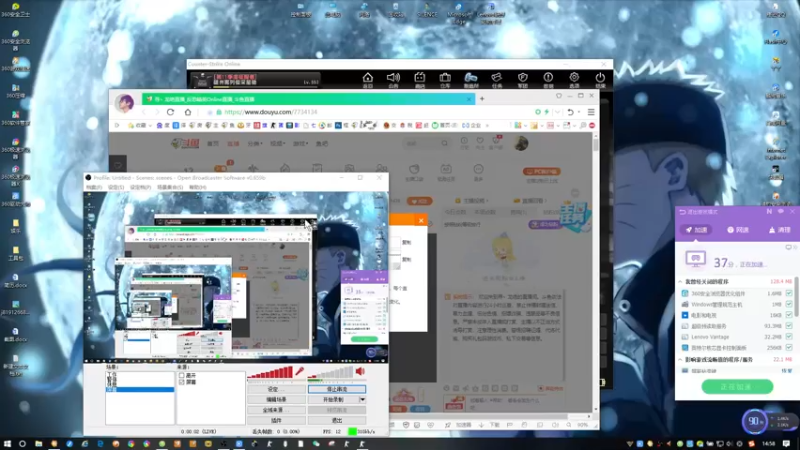
Task: Close the orange popup with X
Action: (x=421, y=220)
